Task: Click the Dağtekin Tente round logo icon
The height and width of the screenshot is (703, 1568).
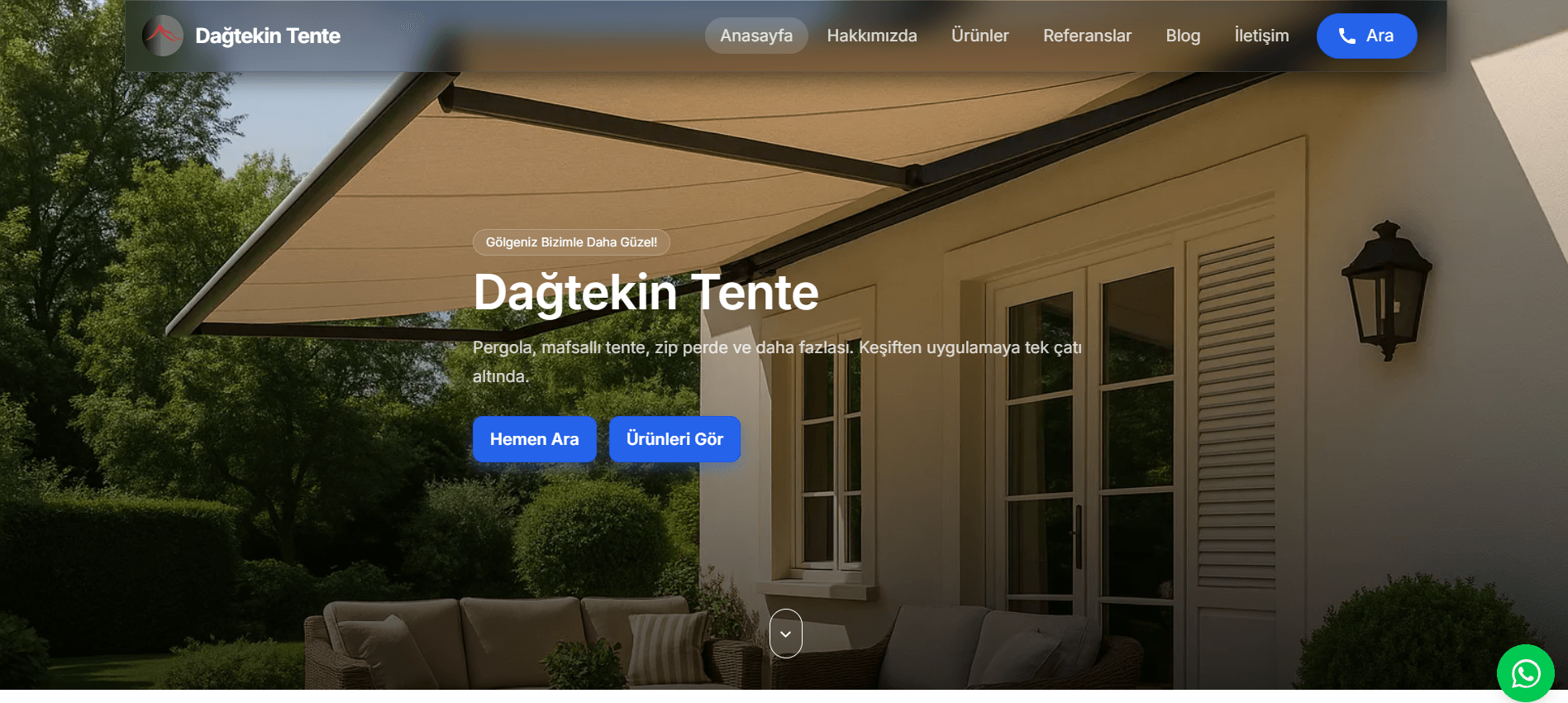Action: coord(163,36)
